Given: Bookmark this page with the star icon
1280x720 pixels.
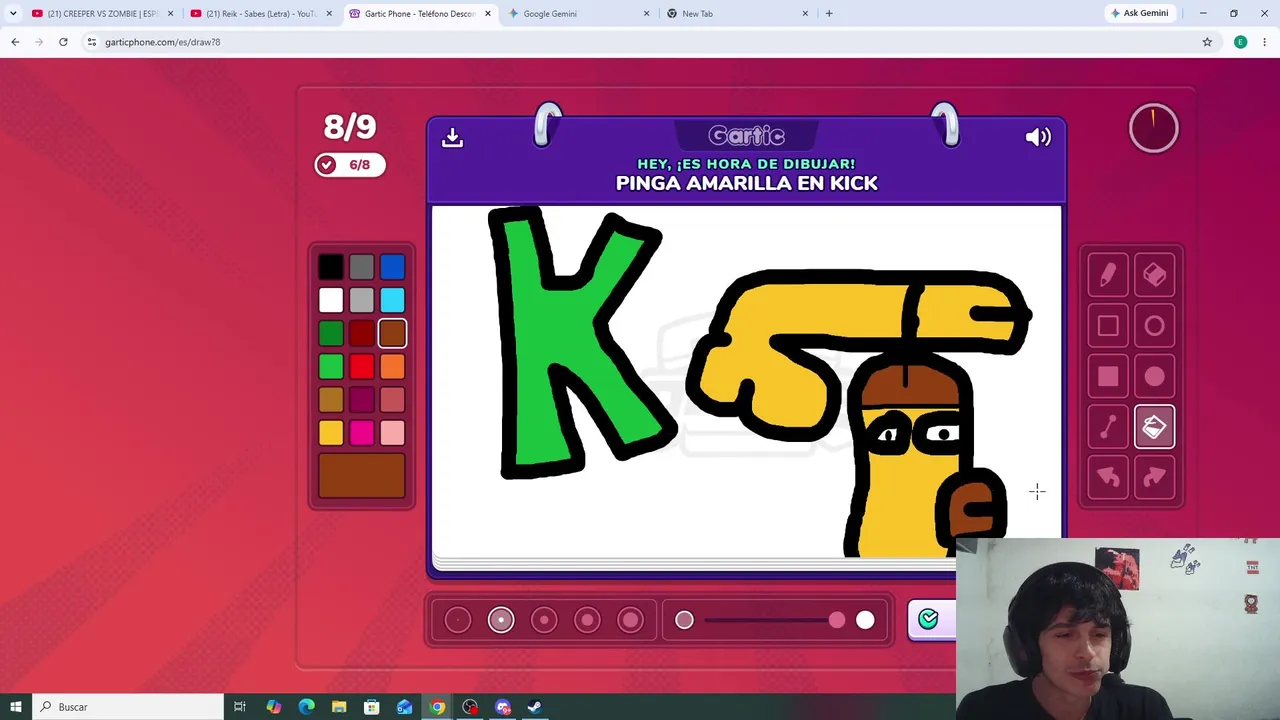Looking at the screenshot, I should (x=1207, y=42).
